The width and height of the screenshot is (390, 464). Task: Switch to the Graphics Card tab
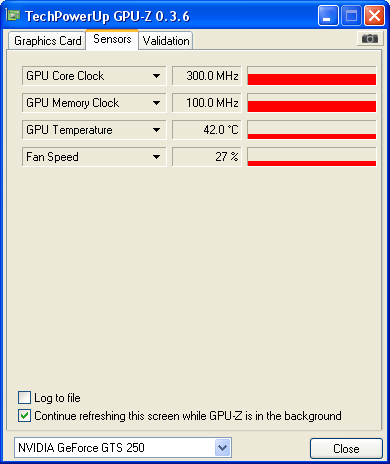[47, 41]
